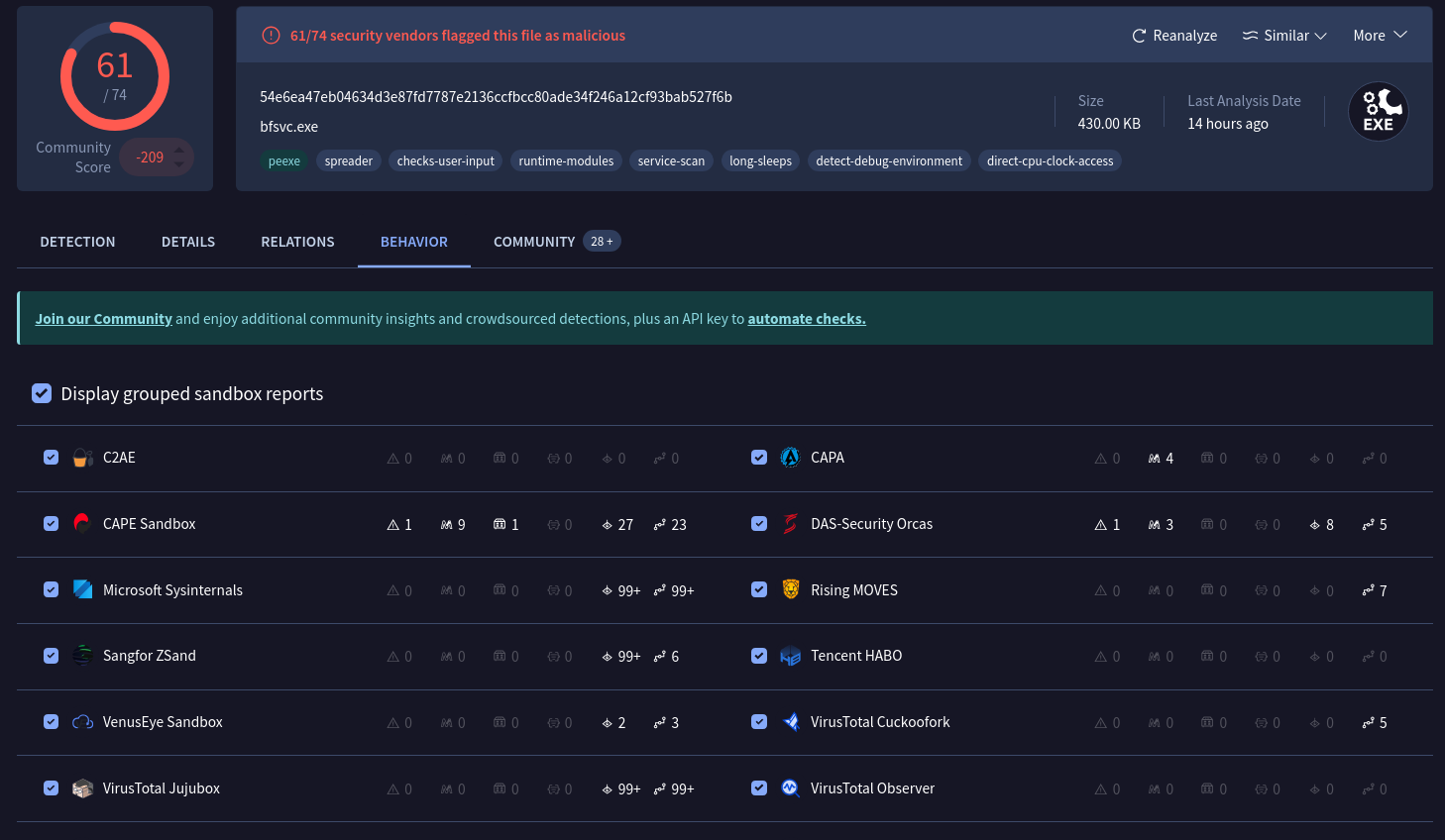The height and width of the screenshot is (840, 1445).
Task: Click the malicious alert warning icon
Action: pos(271,36)
